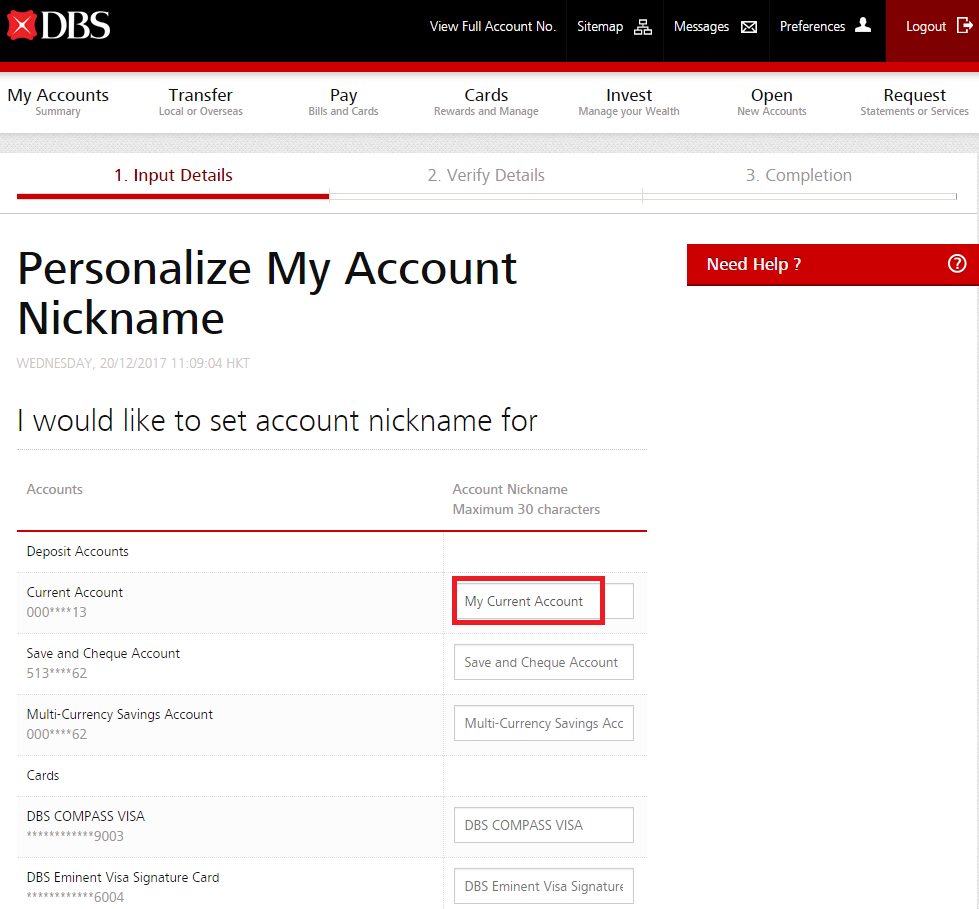Click the Need Help question mark icon
The height and width of the screenshot is (909, 979).
click(x=957, y=264)
